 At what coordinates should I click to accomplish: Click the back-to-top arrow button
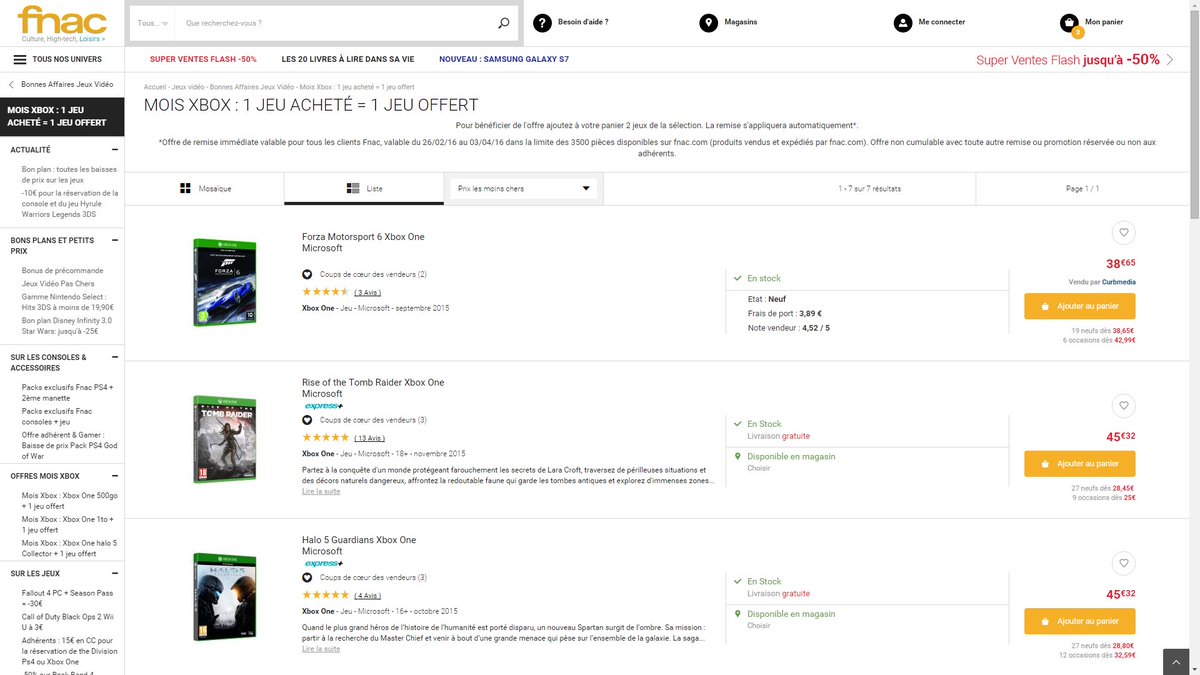point(1176,662)
